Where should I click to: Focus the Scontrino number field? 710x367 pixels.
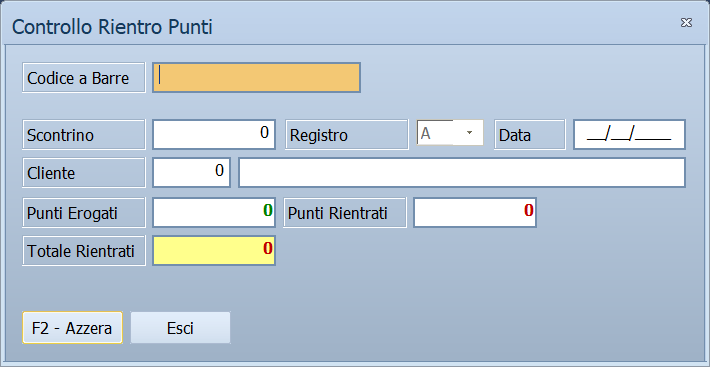pyautogui.click(x=214, y=134)
